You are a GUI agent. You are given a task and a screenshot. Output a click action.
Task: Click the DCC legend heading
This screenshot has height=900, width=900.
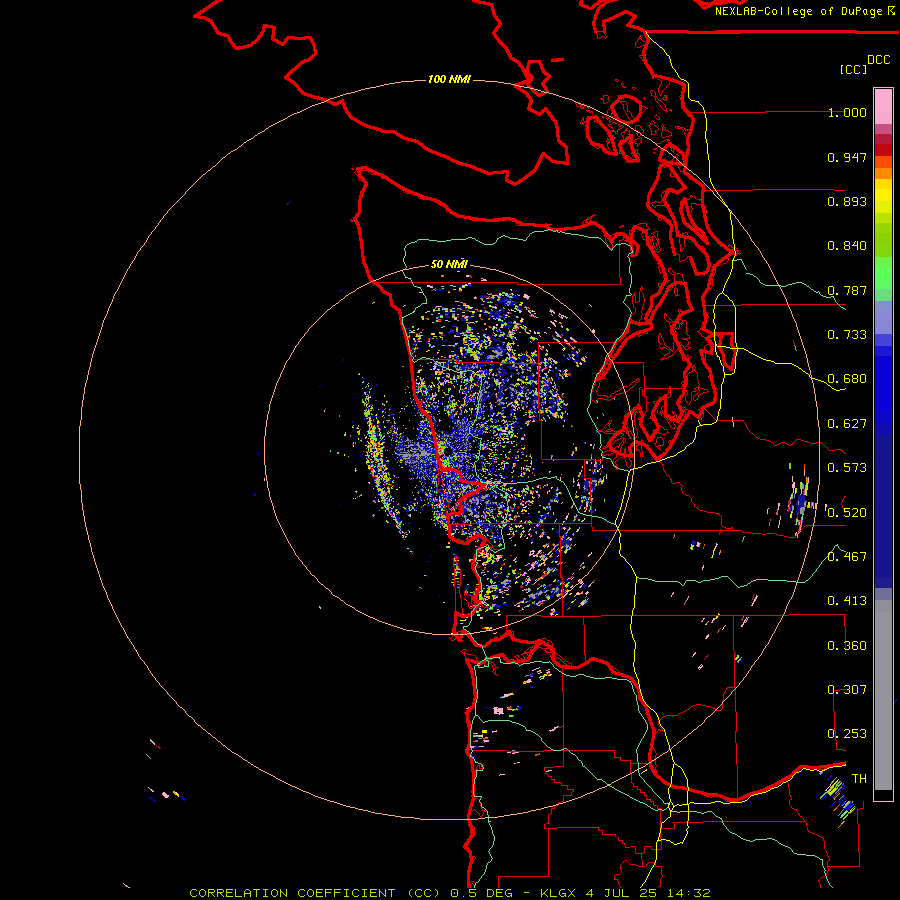click(x=879, y=60)
